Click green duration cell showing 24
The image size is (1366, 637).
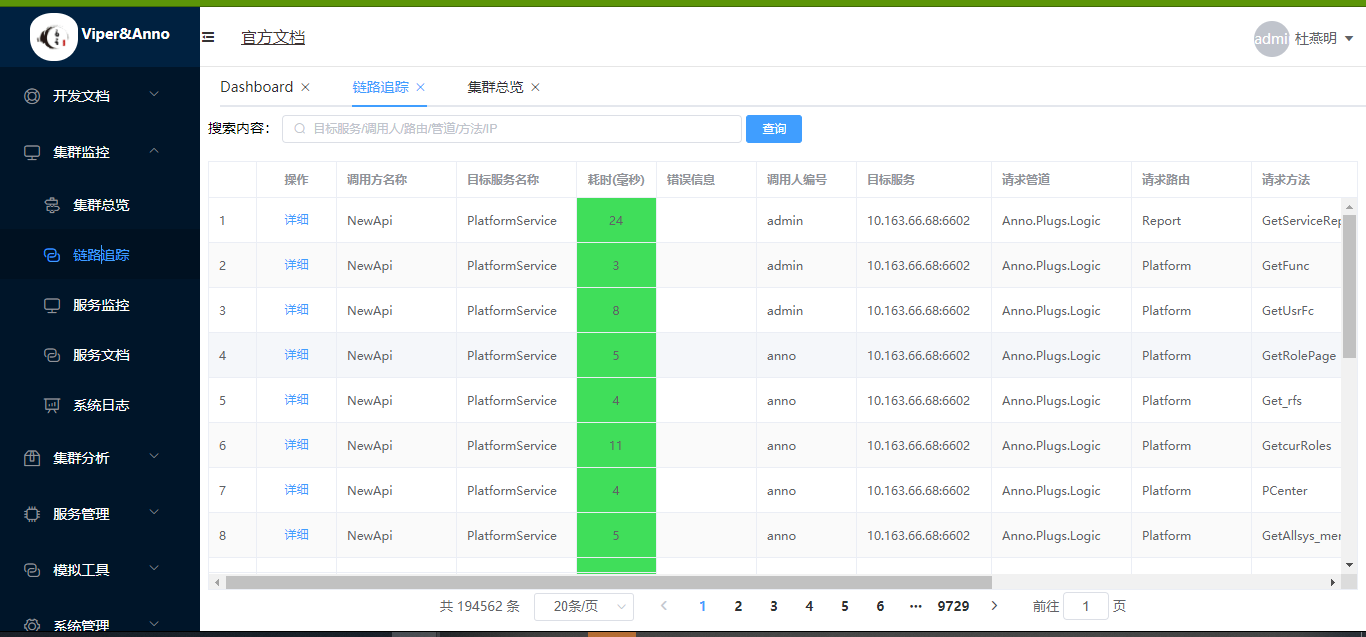(616, 220)
